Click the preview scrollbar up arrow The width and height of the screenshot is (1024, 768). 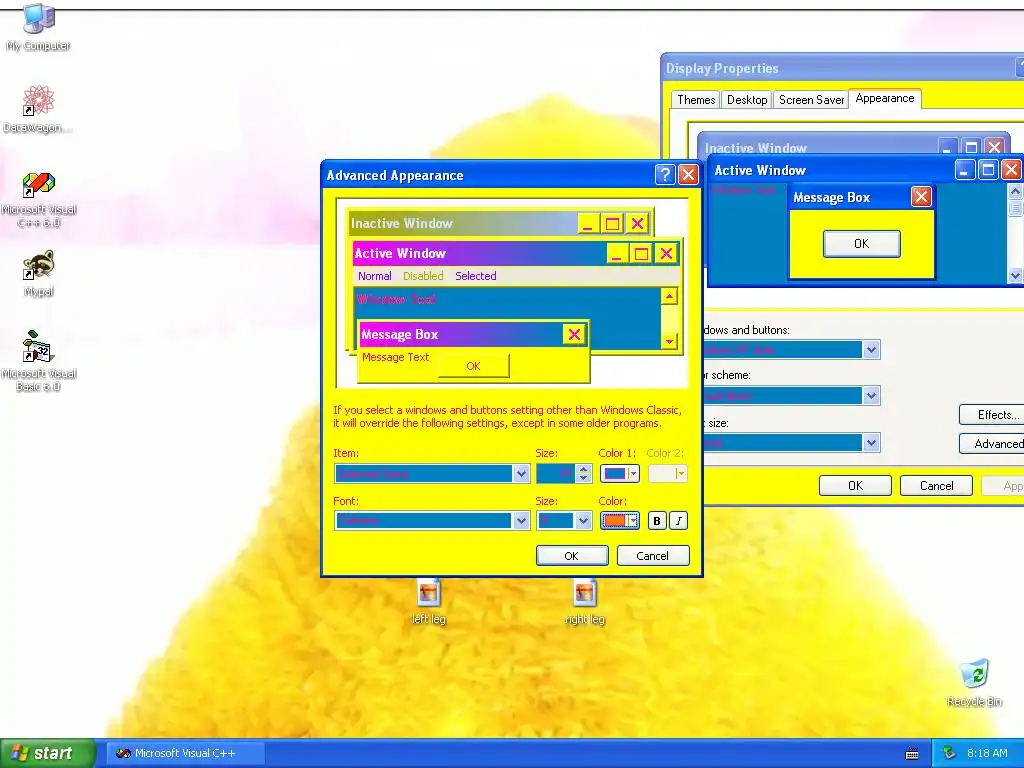(x=669, y=296)
